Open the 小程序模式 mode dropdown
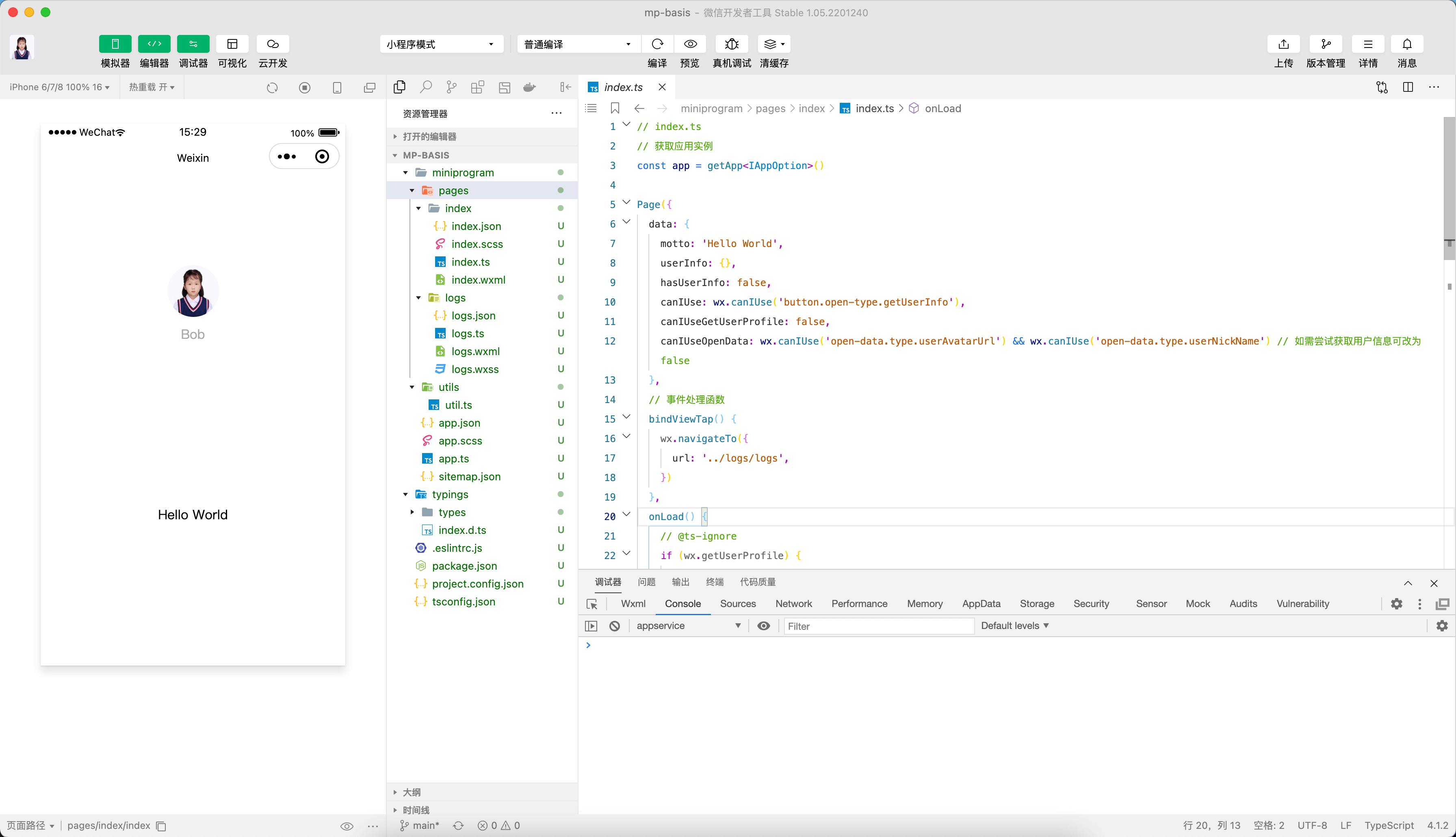Screen dimensions: 1456x837 click(x=441, y=44)
